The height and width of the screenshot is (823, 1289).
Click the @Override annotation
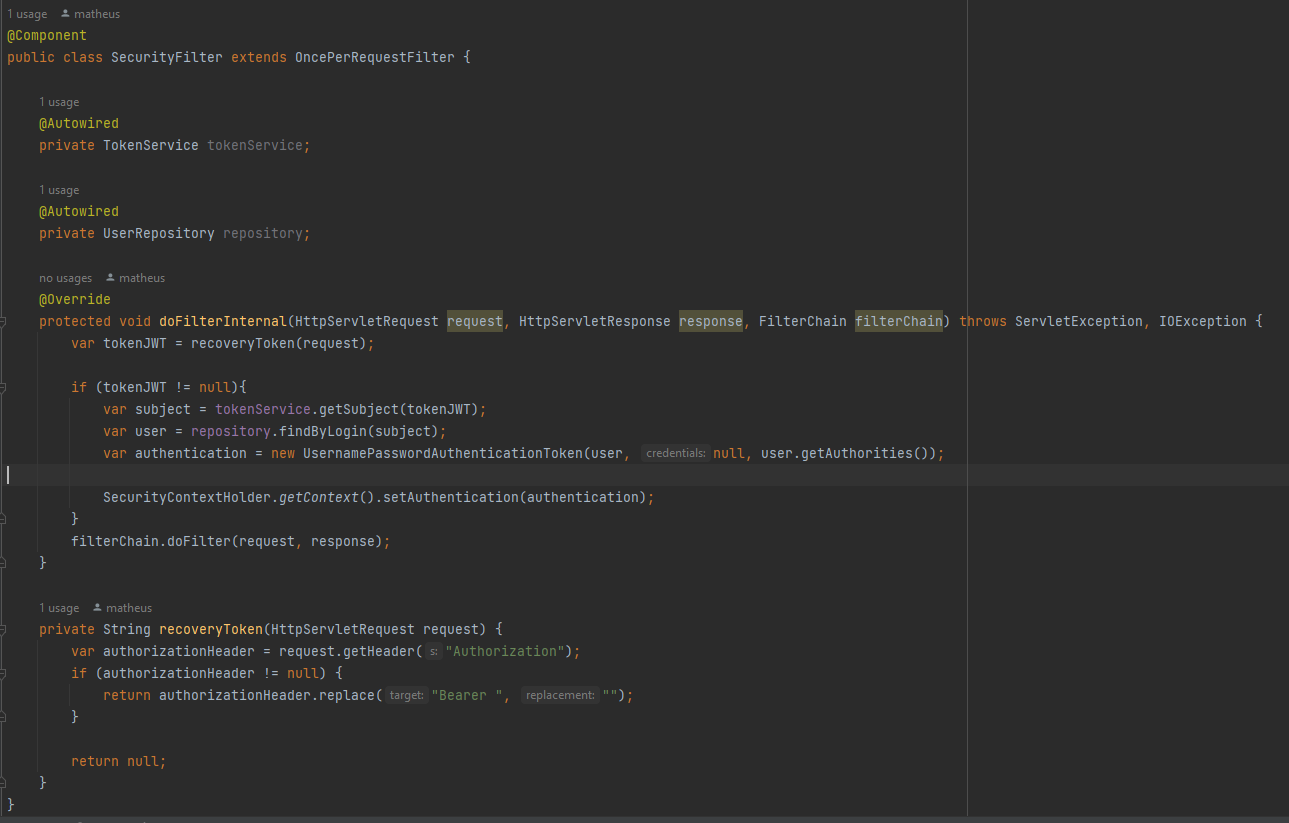tap(75, 300)
